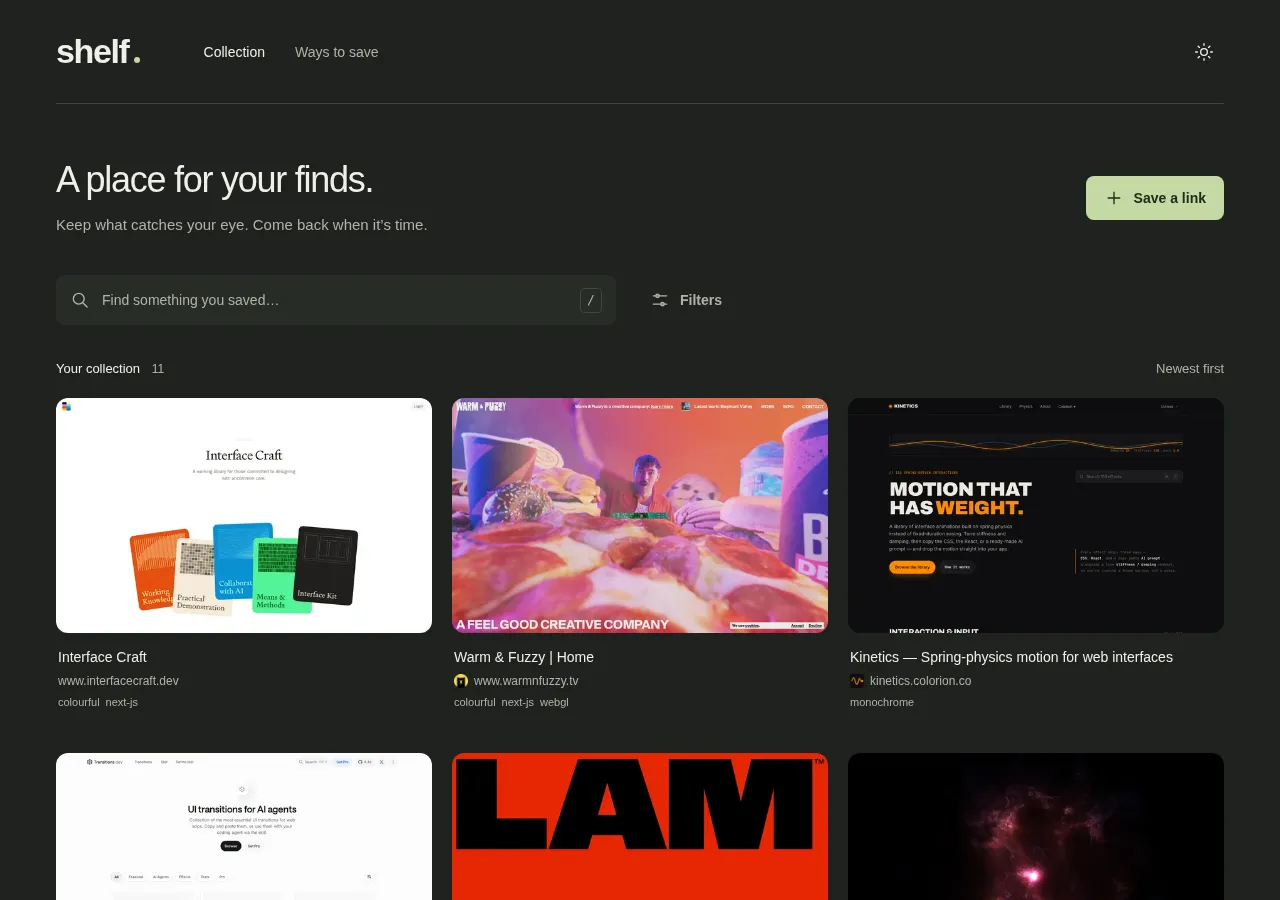Click the collection count 11
The height and width of the screenshot is (900, 1280).
coord(158,369)
